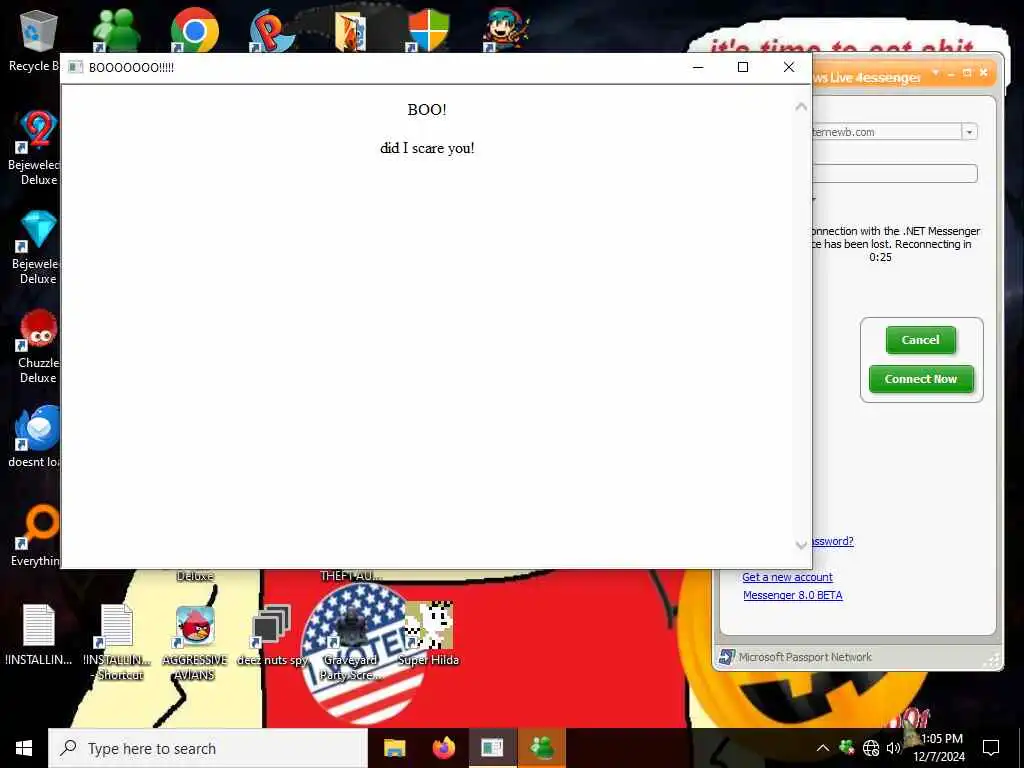Open the Messenger 8.0 BETA link
1024x768 pixels.
(793, 596)
